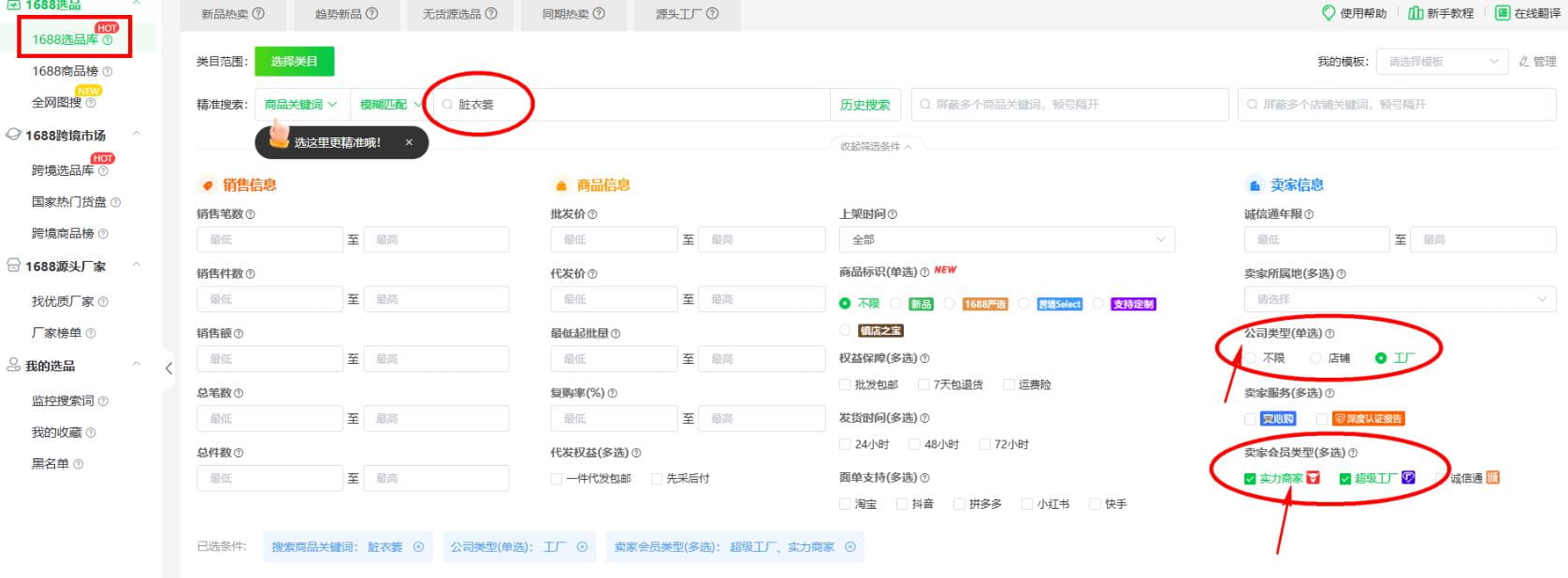Switch to 无货源选品 tab
This screenshot has height=578, width=1568.
click(x=459, y=14)
